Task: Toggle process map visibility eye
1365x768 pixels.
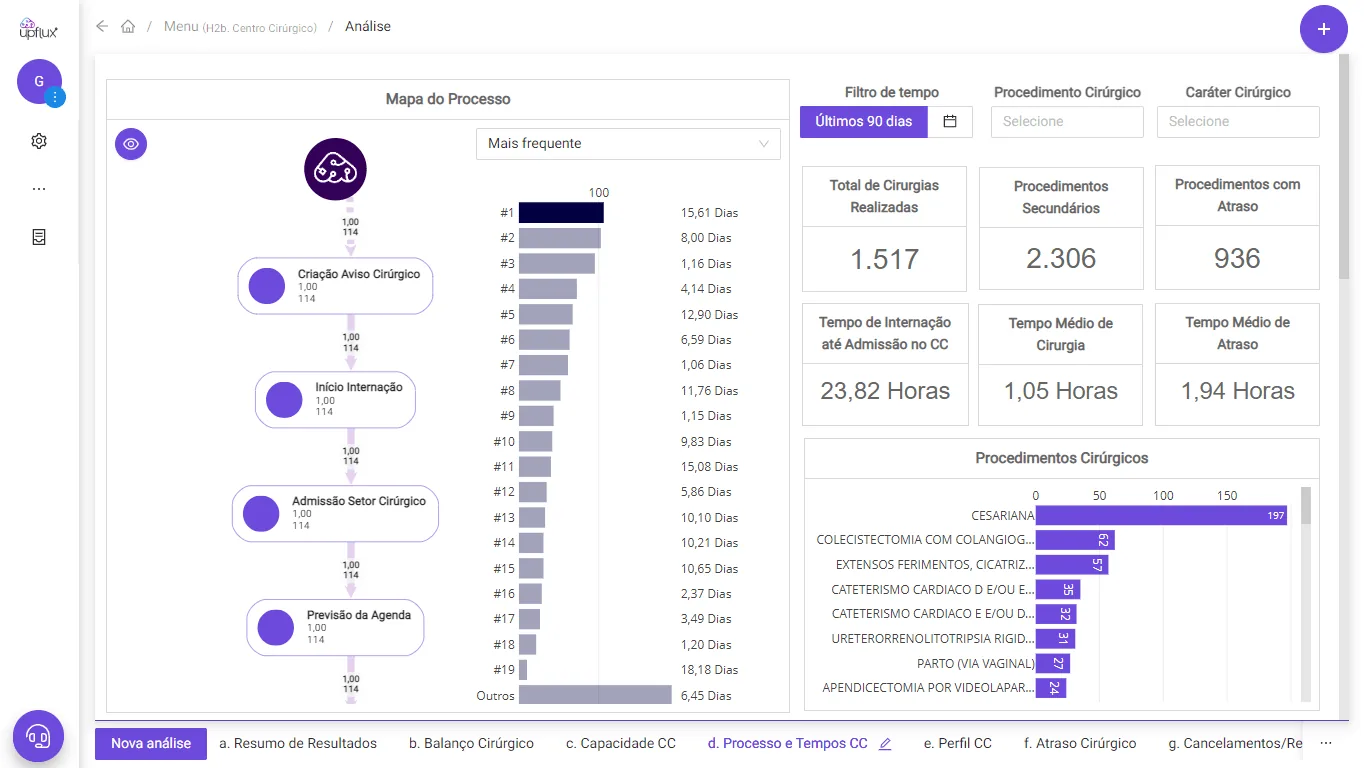Action: click(x=131, y=144)
